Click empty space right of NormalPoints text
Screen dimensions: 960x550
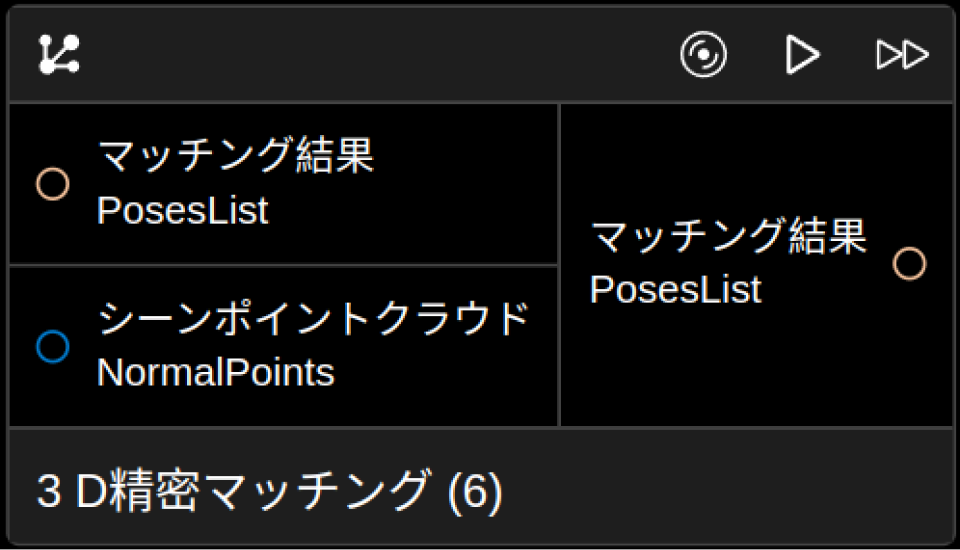pos(450,375)
